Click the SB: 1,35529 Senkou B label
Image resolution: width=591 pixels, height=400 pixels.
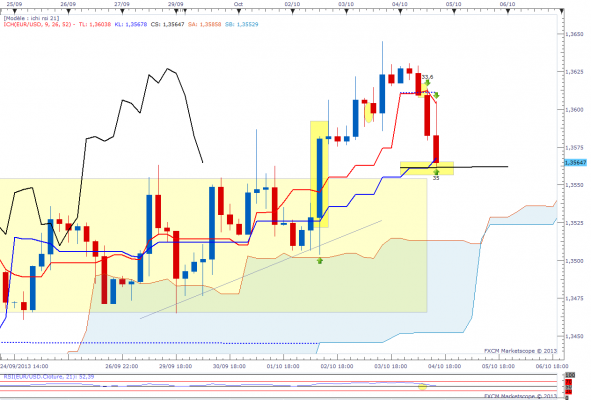pyautogui.click(x=242, y=24)
